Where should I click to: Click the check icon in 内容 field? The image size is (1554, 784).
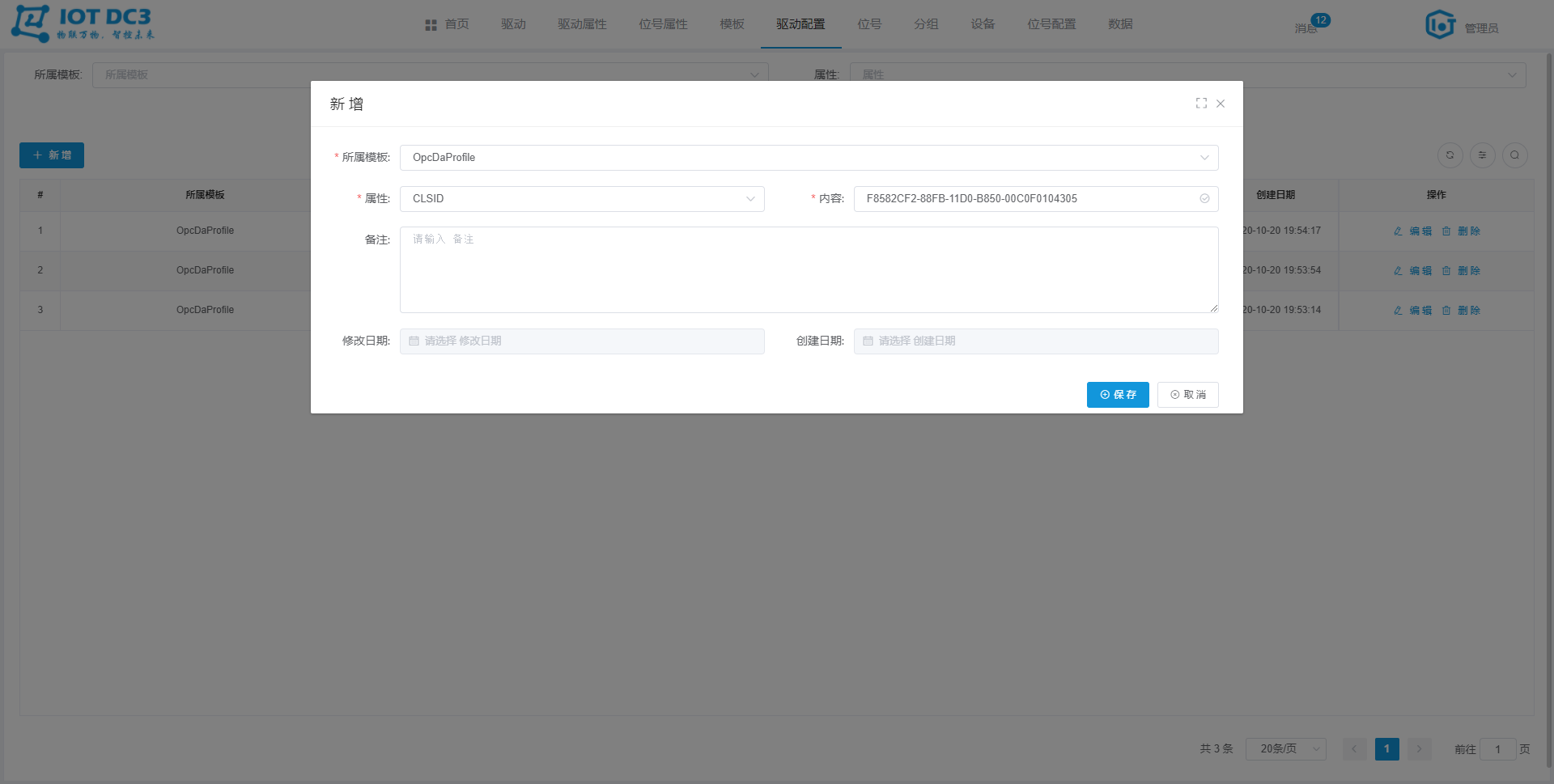point(1204,199)
